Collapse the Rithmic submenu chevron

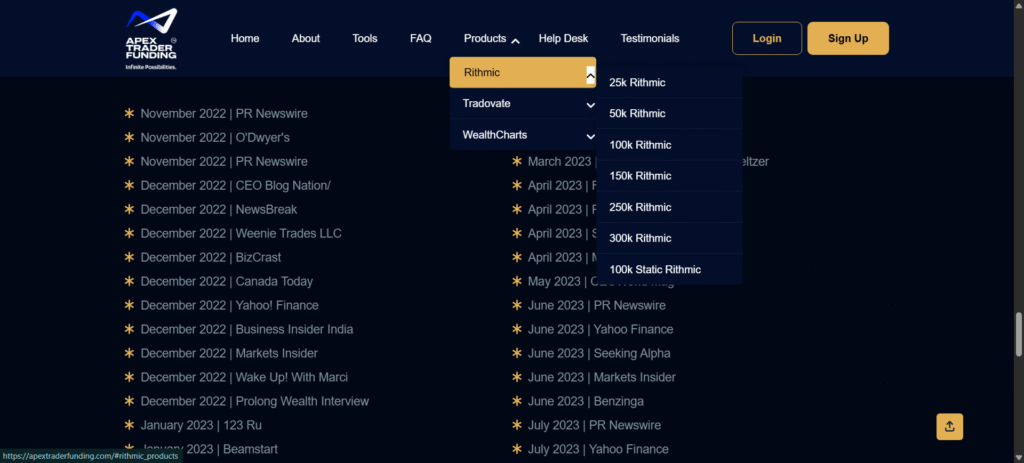point(590,76)
